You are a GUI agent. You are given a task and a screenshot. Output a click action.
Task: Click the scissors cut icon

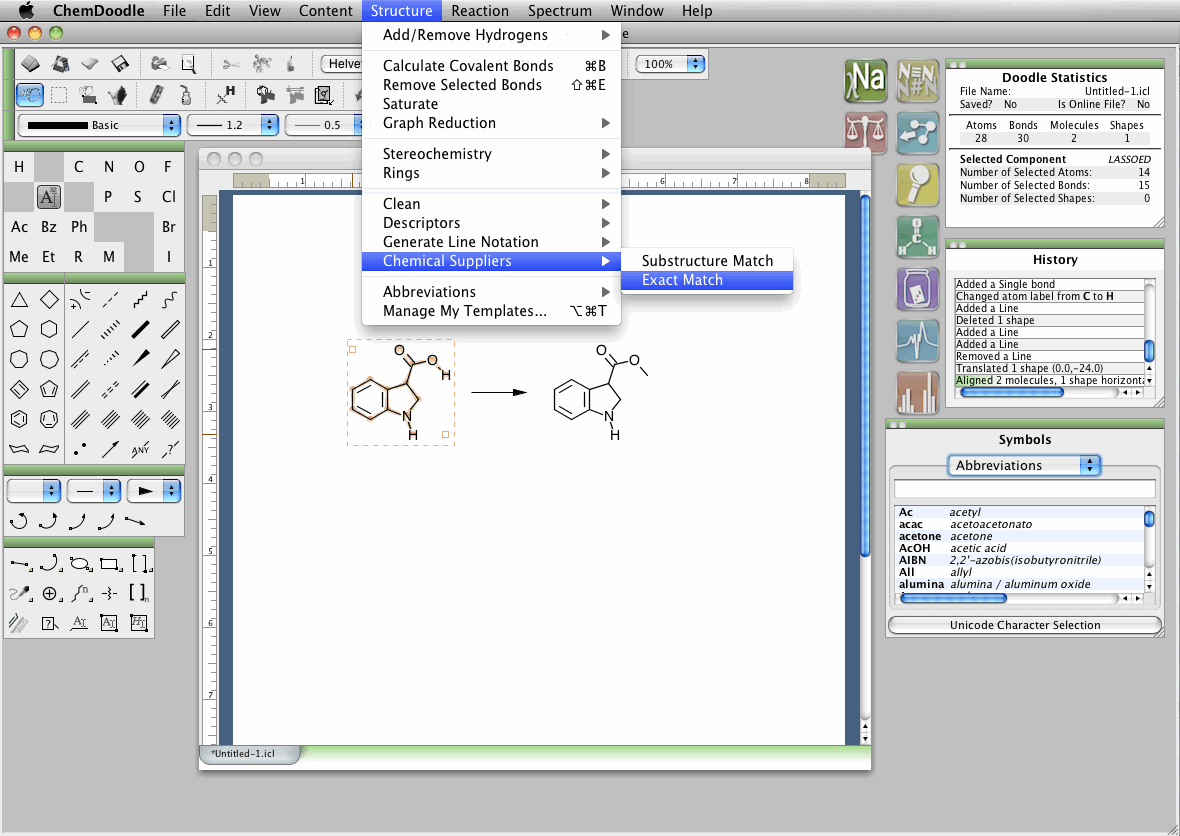pyautogui.click(x=231, y=64)
